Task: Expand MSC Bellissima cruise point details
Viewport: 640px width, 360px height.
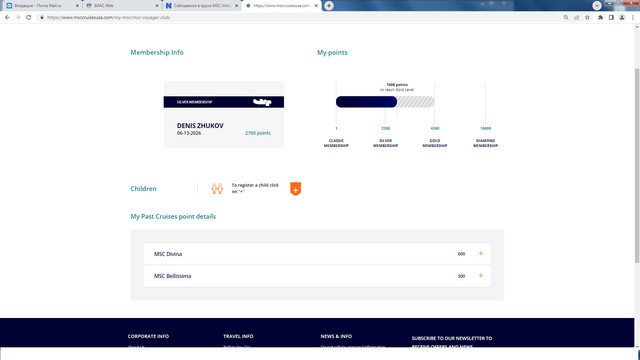Action: [x=481, y=276]
